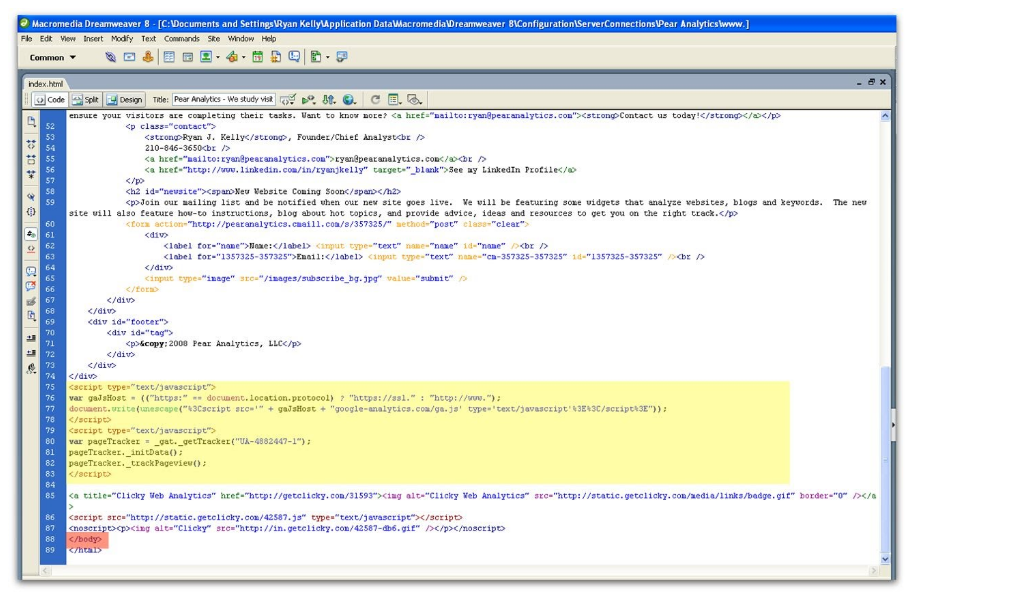Indent Code
1024x600 pixels.
(x=31, y=338)
